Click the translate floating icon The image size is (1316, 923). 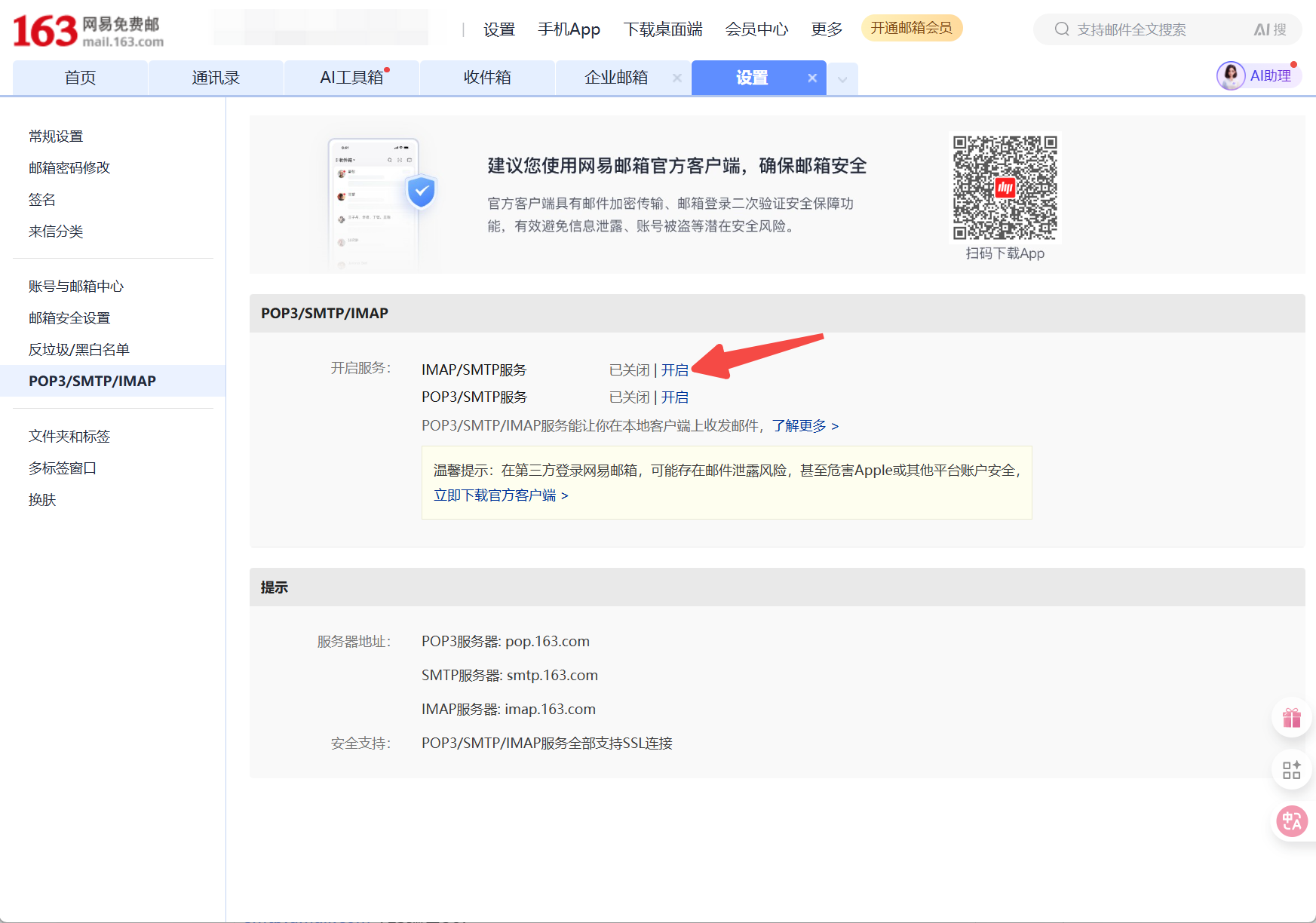[1291, 821]
